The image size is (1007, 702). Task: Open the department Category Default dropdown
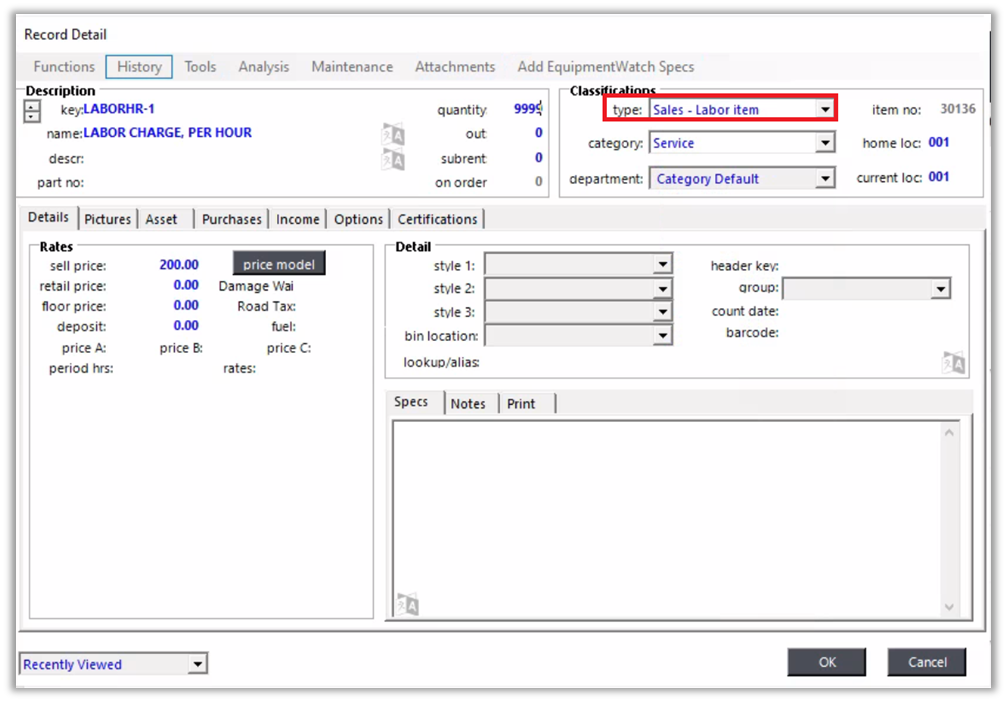825,179
